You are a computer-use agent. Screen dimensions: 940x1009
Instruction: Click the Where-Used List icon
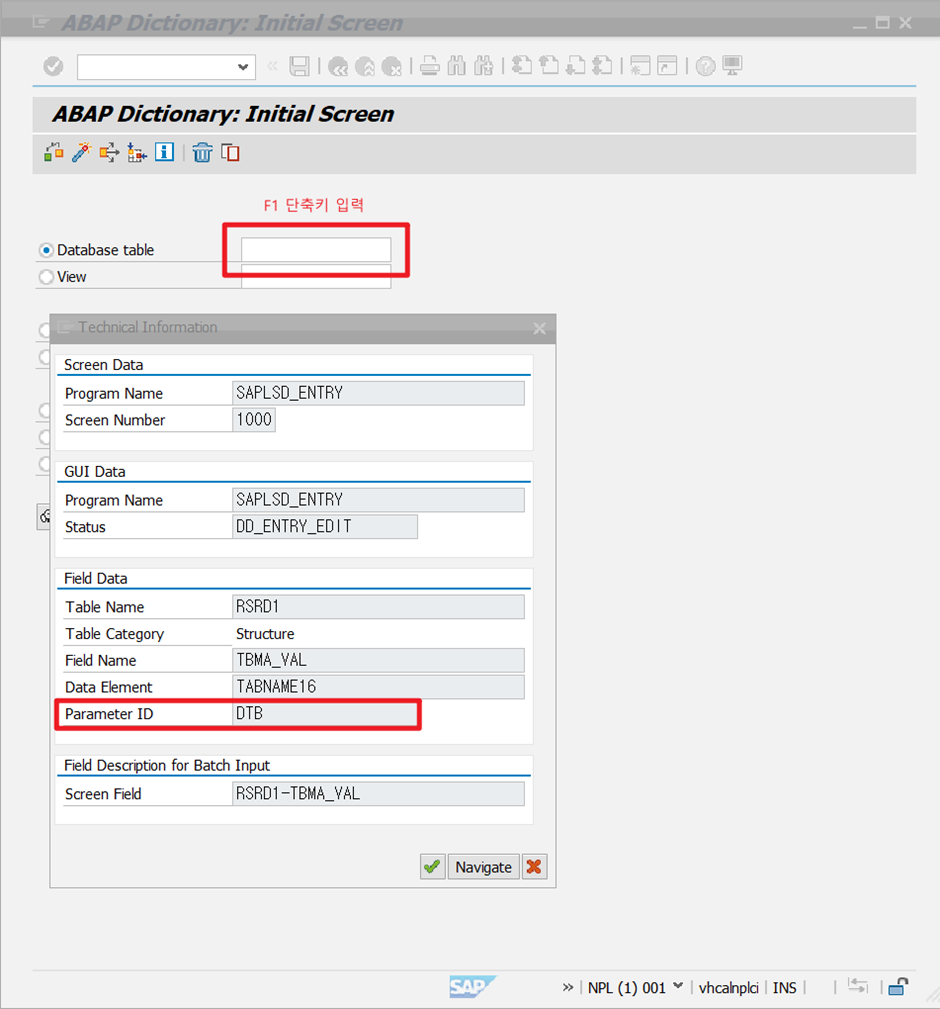(109, 153)
